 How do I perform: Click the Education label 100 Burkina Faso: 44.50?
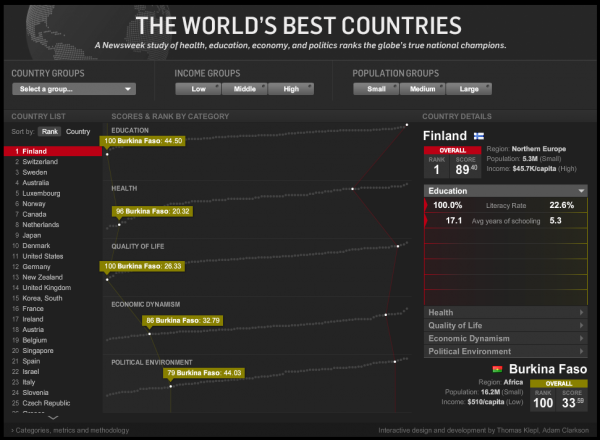(143, 141)
